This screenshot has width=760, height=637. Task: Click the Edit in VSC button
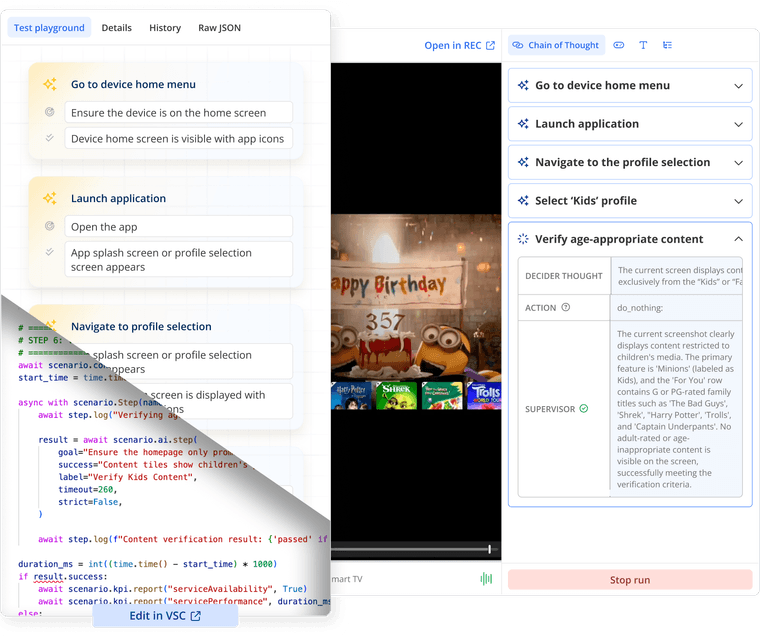165,616
